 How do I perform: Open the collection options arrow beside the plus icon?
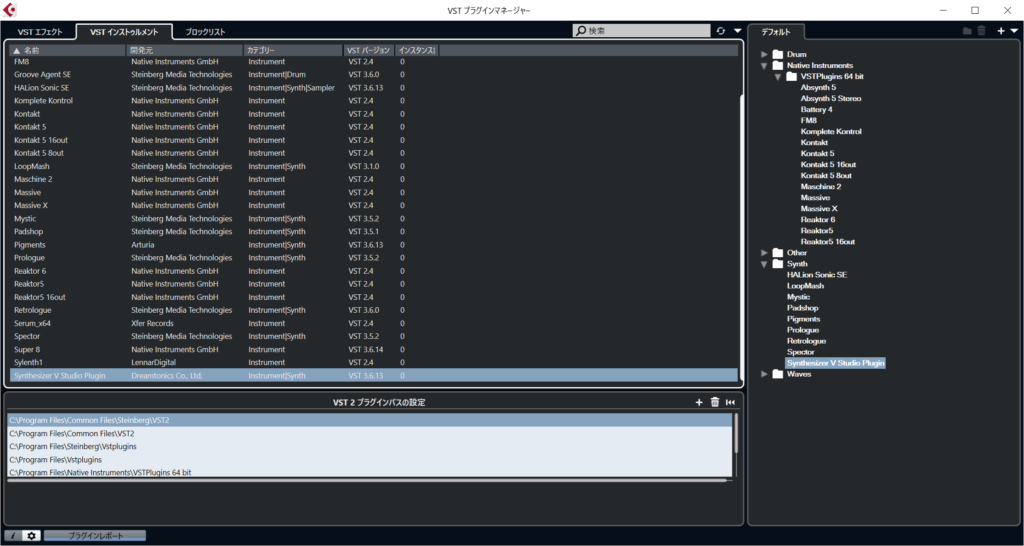pos(1014,31)
